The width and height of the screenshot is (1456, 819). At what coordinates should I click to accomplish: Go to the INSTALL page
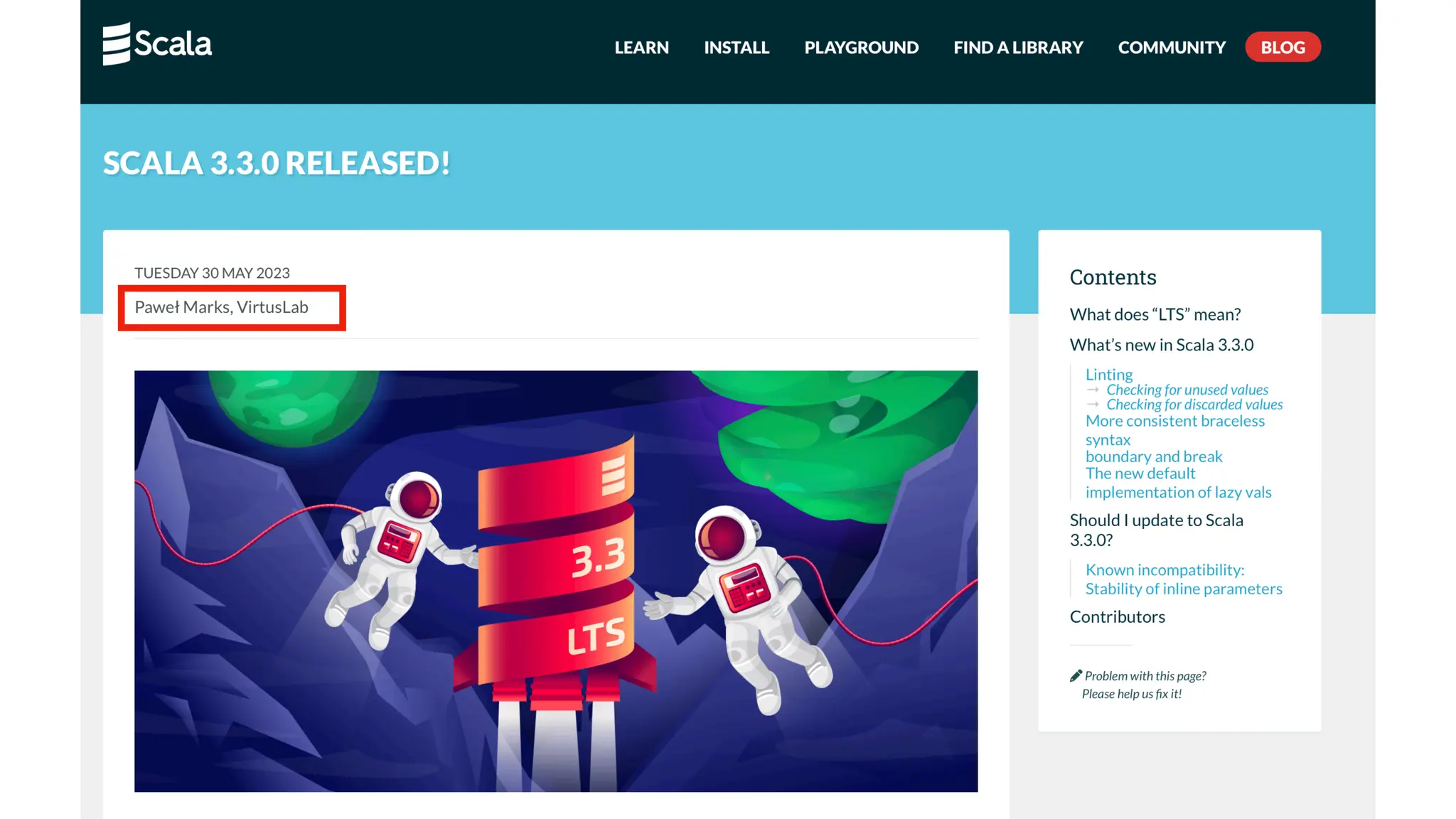pos(737,48)
